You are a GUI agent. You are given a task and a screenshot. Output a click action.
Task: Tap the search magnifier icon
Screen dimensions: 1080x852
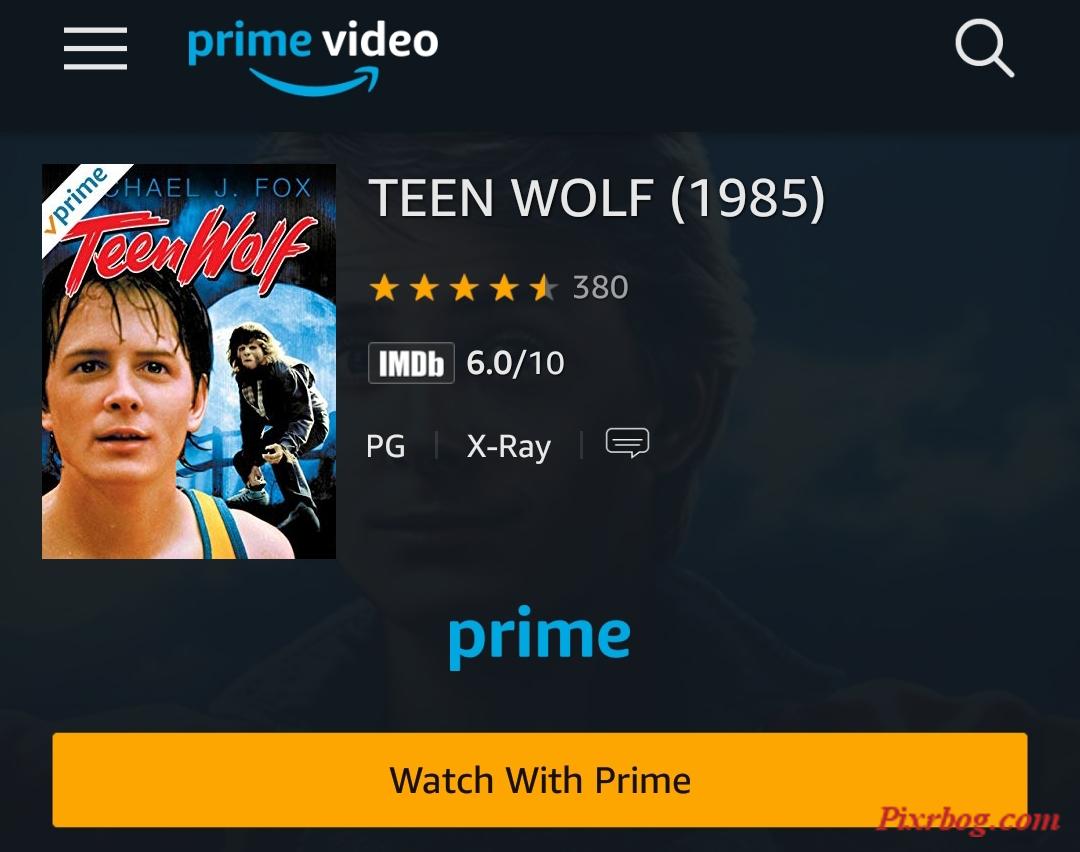[x=984, y=48]
